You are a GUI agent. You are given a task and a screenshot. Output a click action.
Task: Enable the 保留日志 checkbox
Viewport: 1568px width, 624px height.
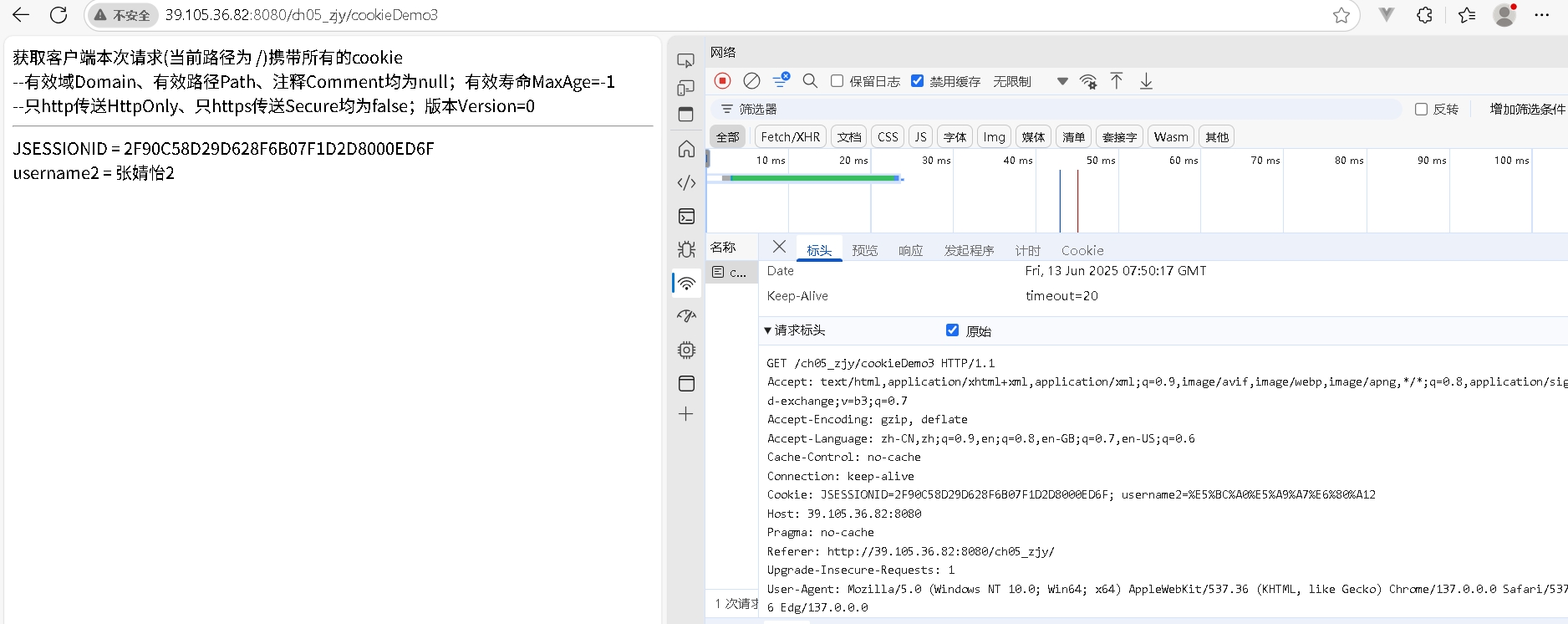click(837, 81)
